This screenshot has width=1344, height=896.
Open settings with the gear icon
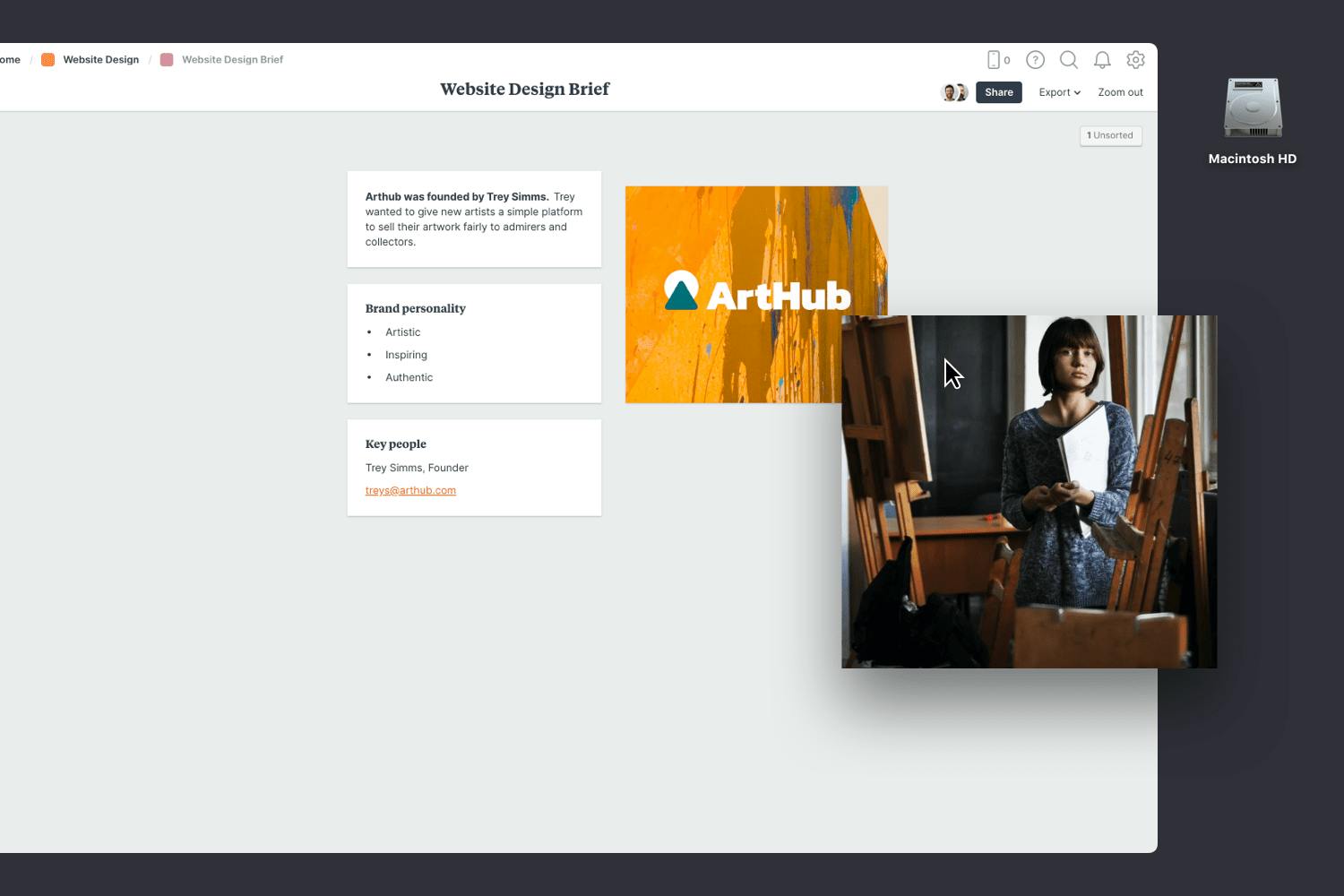(x=1135, y=59)
